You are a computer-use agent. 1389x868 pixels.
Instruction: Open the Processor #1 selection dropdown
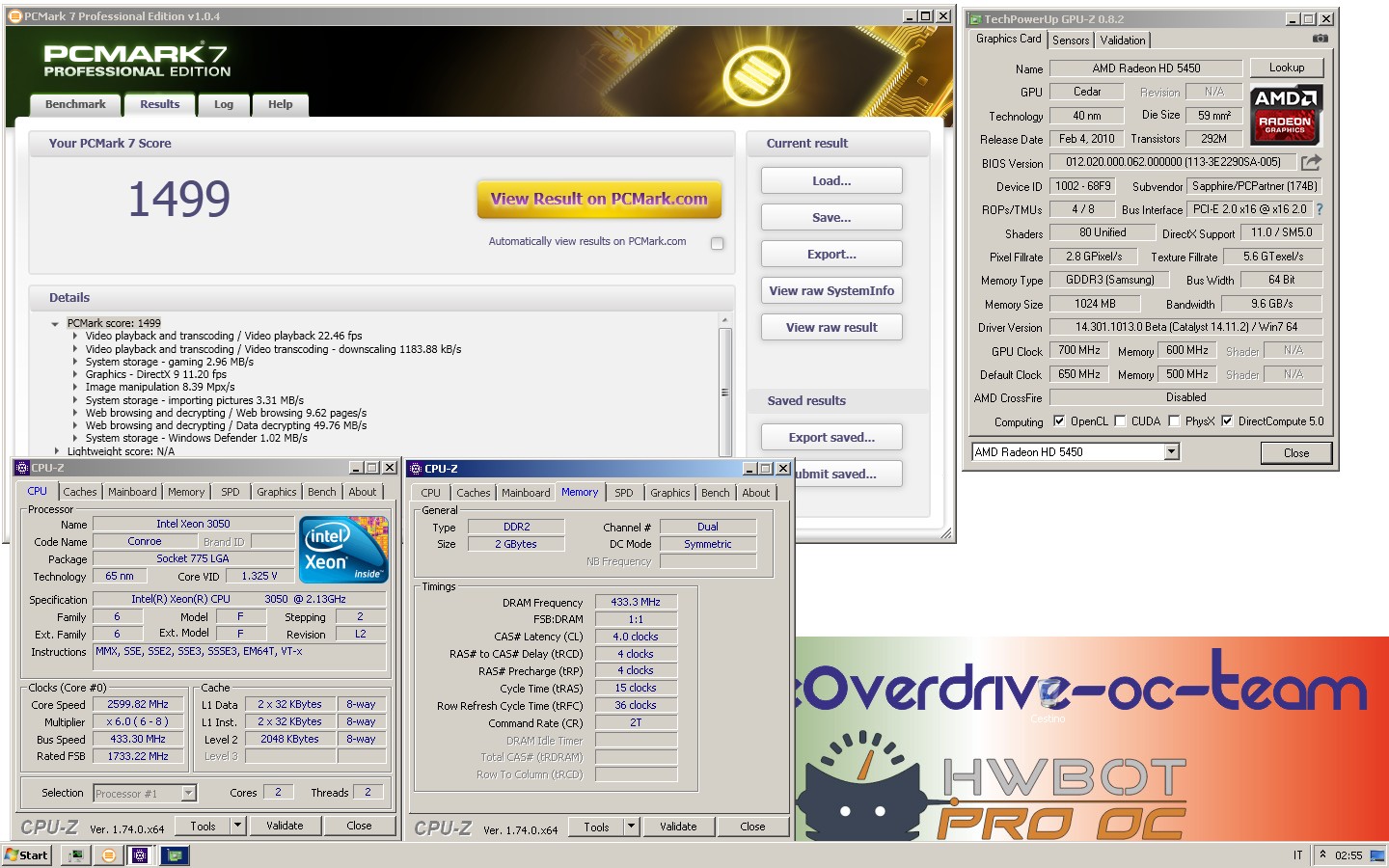click(189, 793)
